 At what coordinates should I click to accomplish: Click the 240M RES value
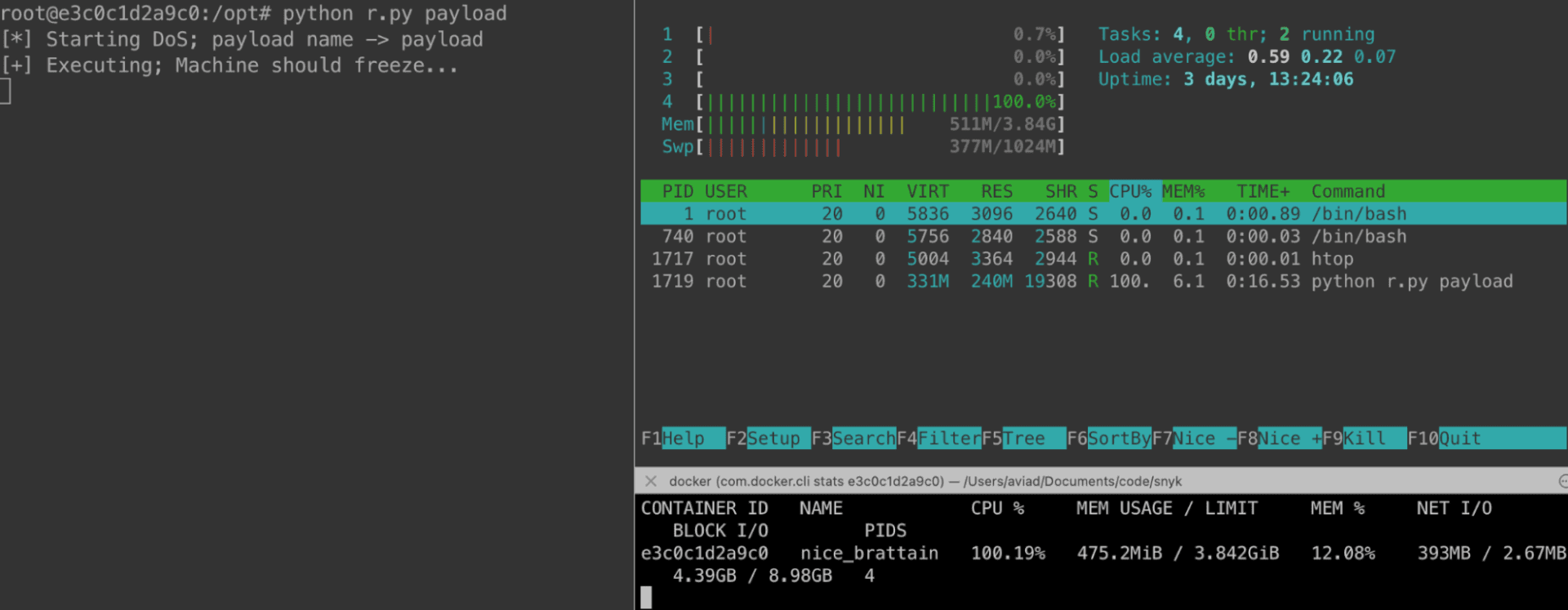[x=991, y=281]
